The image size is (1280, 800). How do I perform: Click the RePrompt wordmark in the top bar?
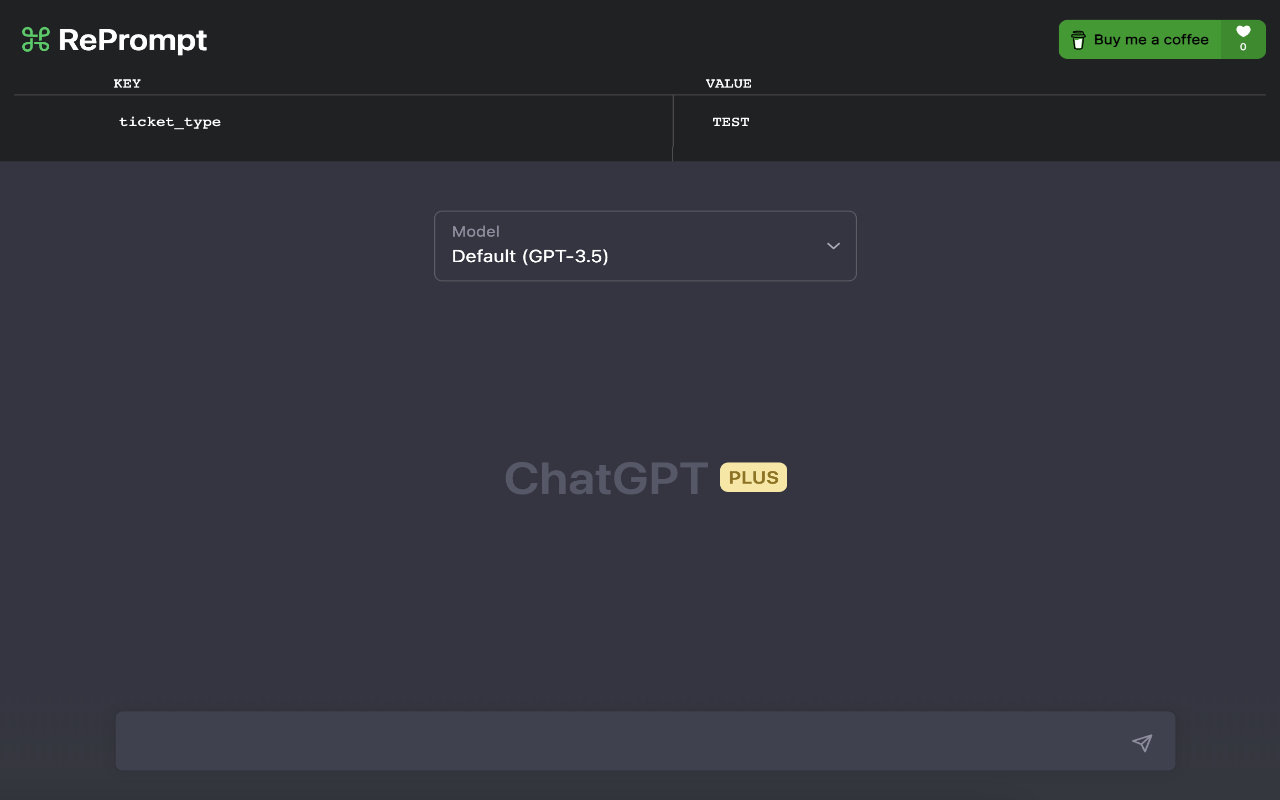[135, 40]
